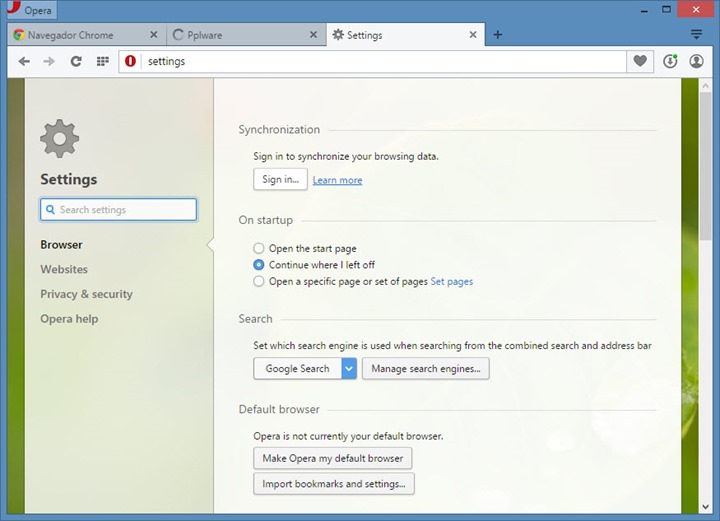Click the Chrome favicon on the first tab
Image resolution: width=720 pixels, height=521 pixels.
point(19,35)
